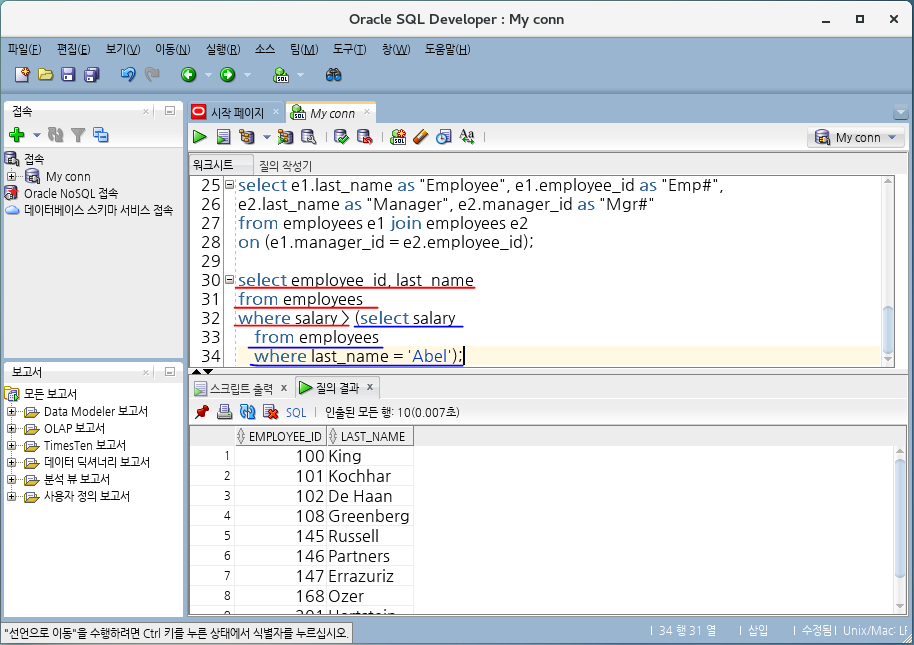Collapse the SQL statement at line 30

tap(229, 280)
